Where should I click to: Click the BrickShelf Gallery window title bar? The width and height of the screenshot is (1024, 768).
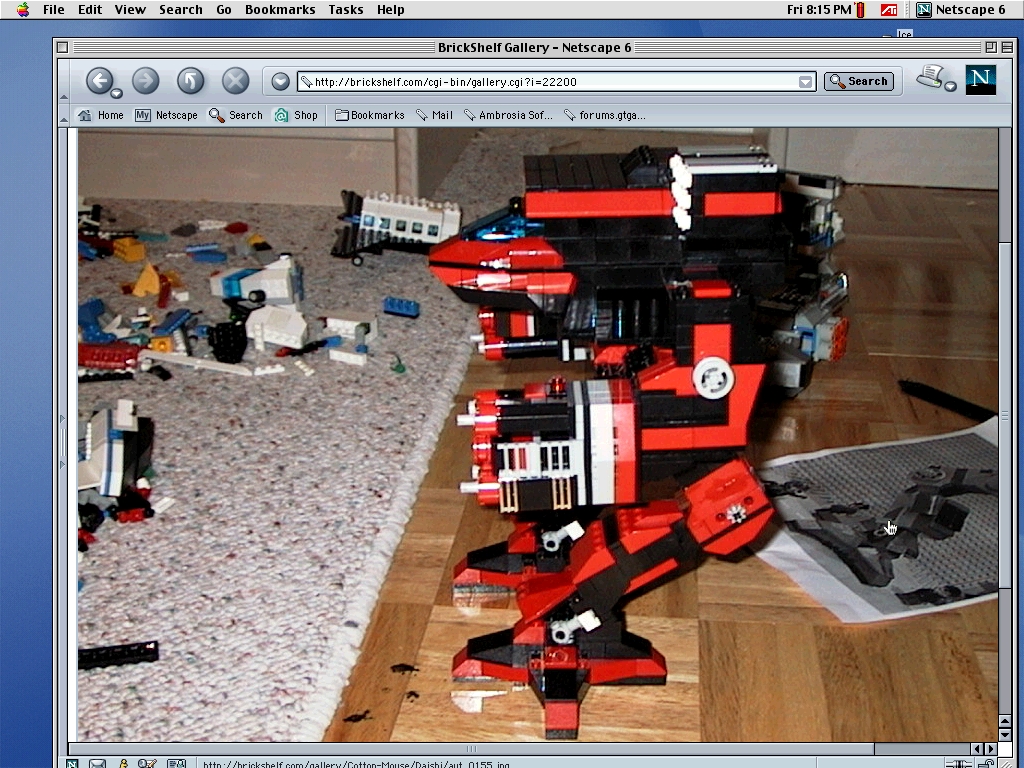[534, 47]
